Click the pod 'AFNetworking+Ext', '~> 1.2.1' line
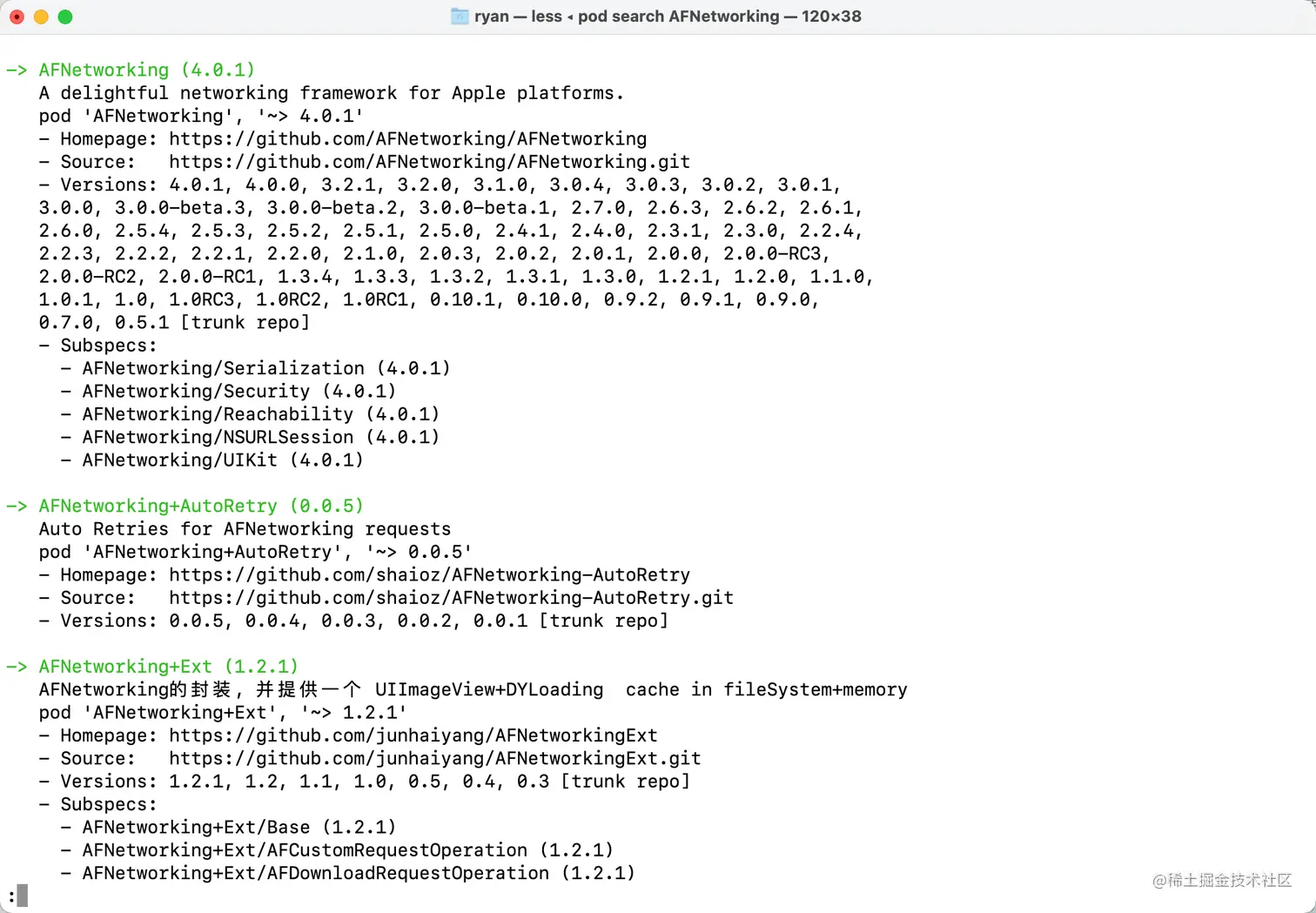Image resolution: width=1316 pixels, height=913 pixels. [223, 712]
